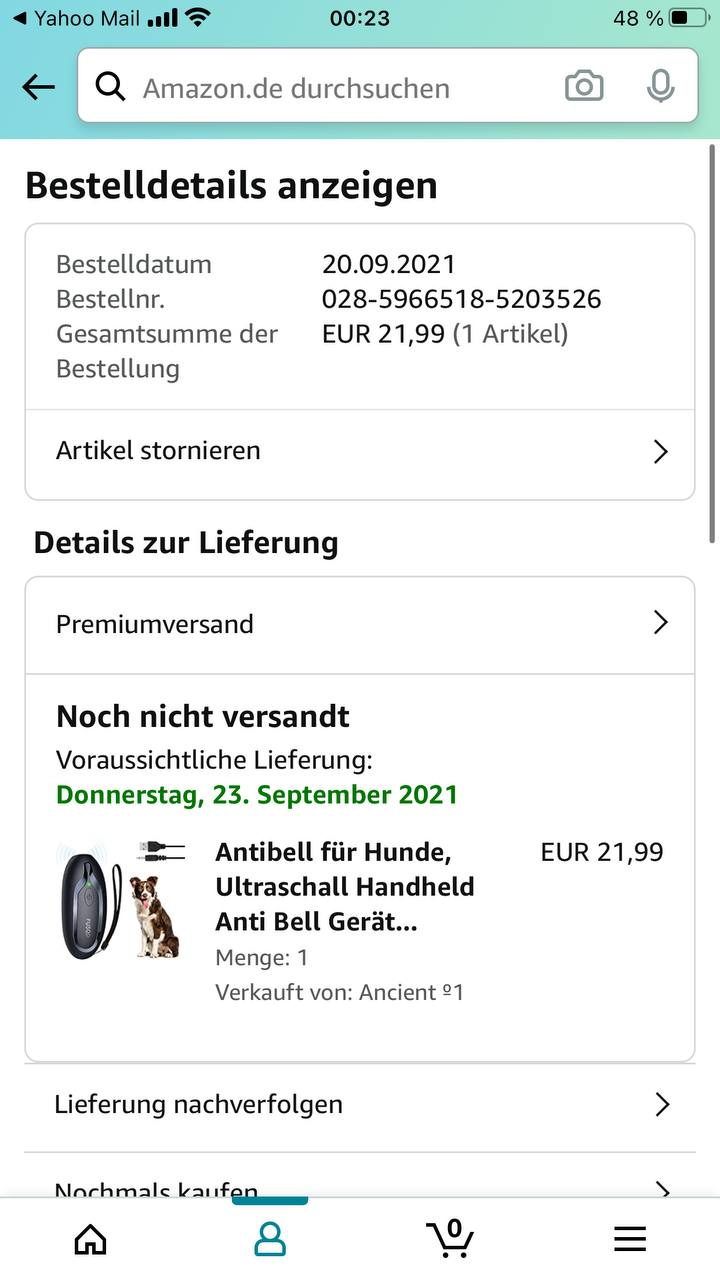Tap the microphone voice search icon
720x1280 pixels.
point(660,87)
